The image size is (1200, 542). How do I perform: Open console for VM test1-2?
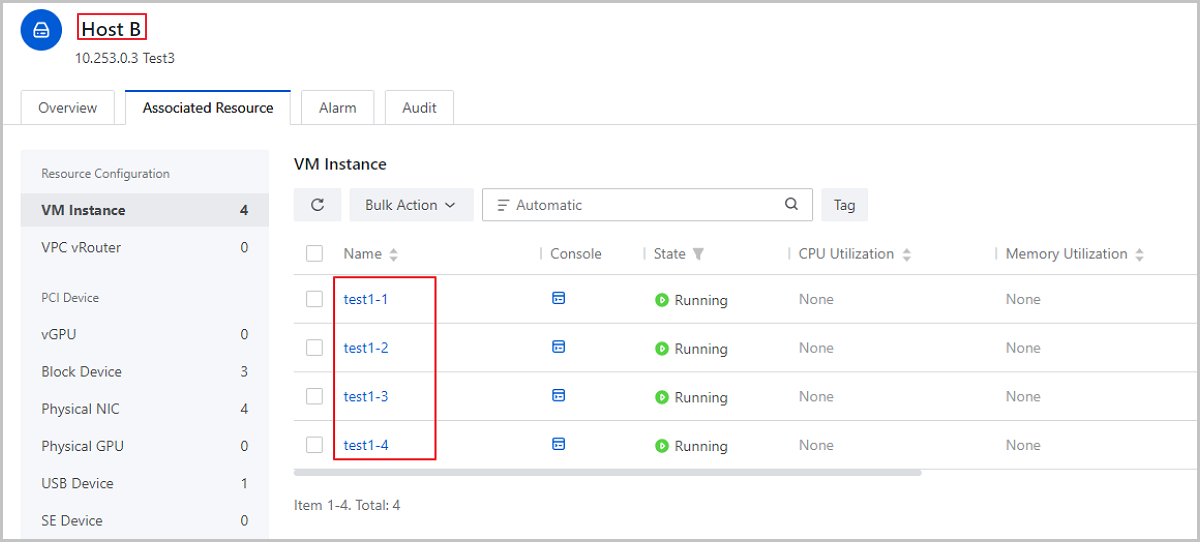(559, 347)
